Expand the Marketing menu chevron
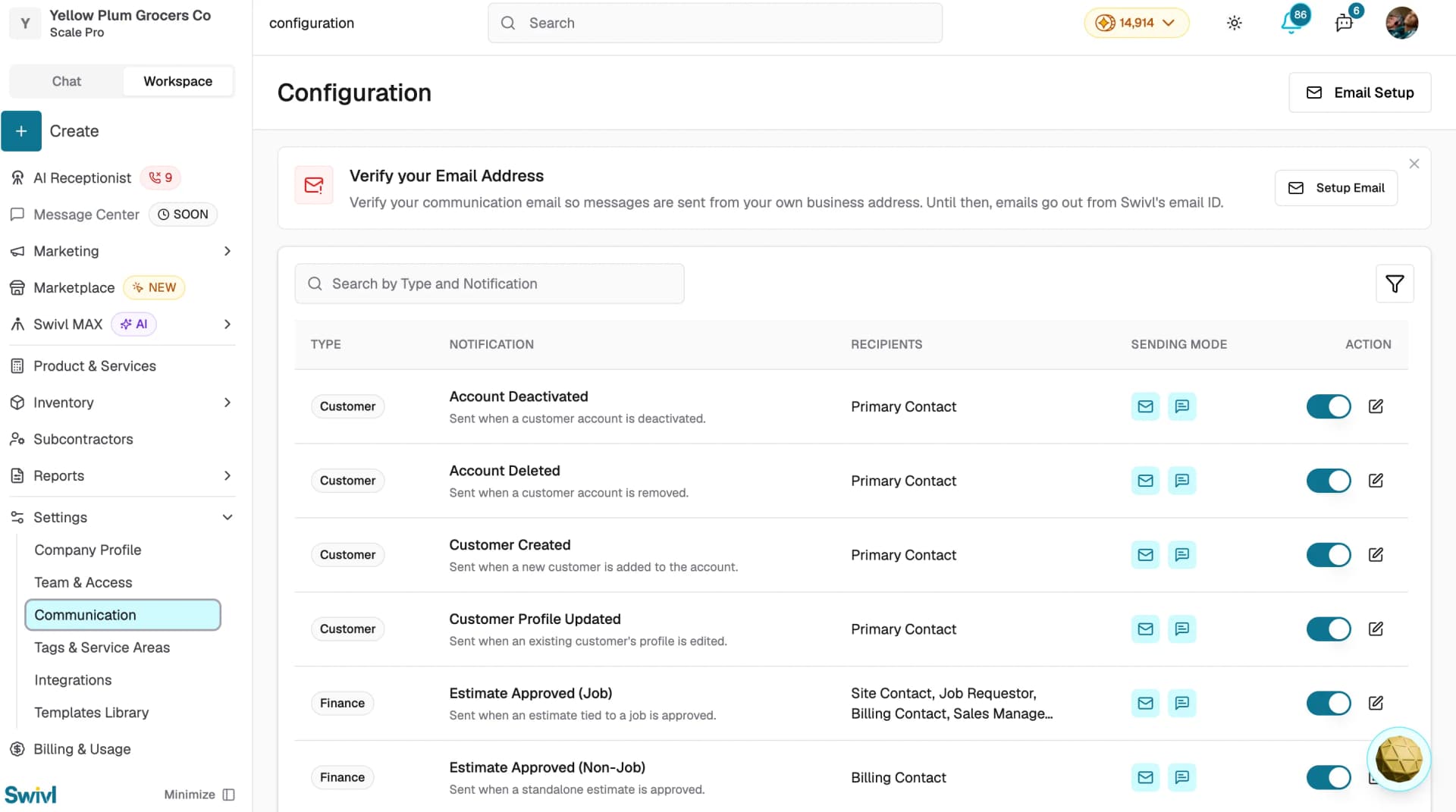Image resolution: width=1456 pixels, height=812 pixels. 227,251
